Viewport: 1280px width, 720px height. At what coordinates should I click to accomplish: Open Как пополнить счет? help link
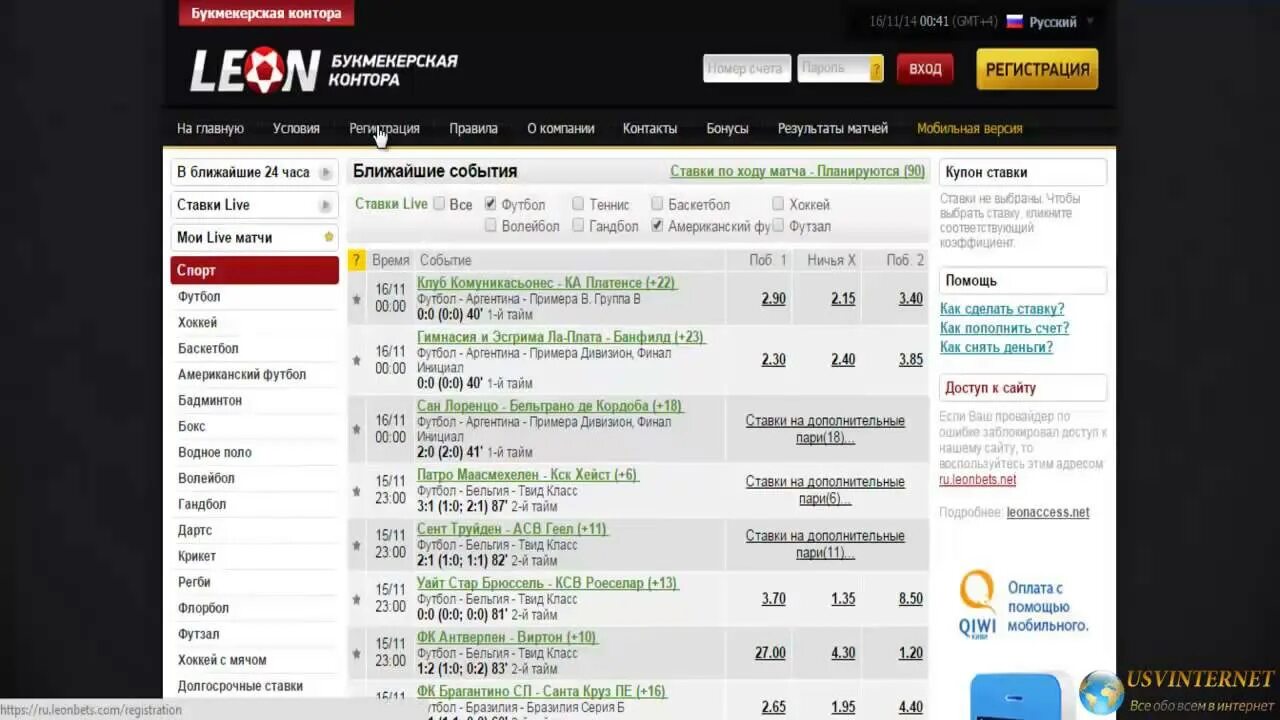pos(1004,328)
